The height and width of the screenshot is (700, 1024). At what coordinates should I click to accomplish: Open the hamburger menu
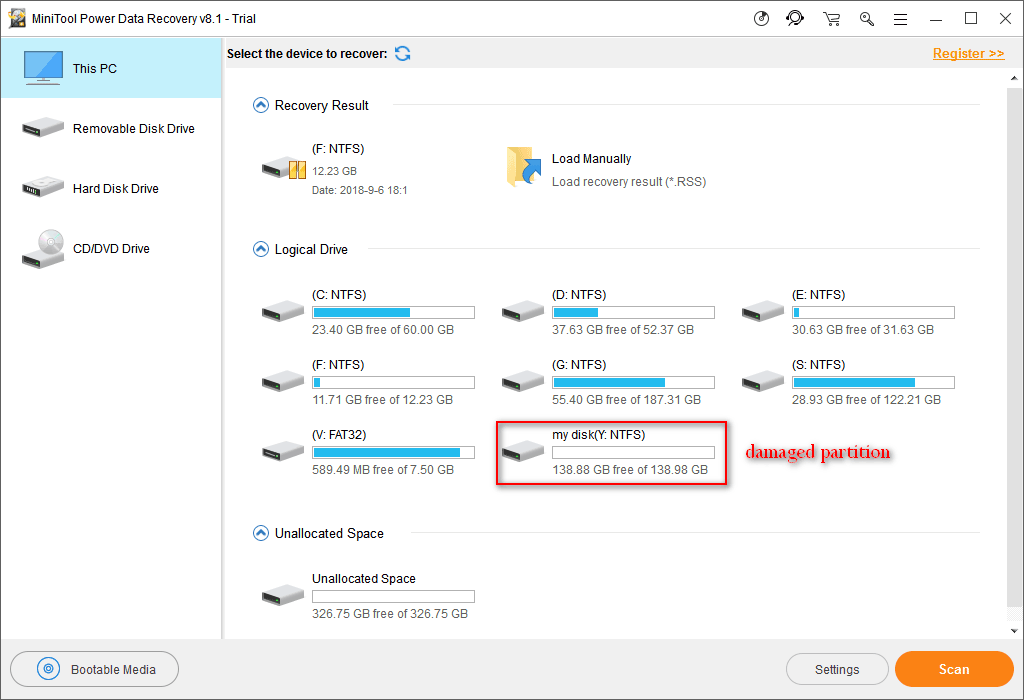pyautogui.click(x=900, y=18)
